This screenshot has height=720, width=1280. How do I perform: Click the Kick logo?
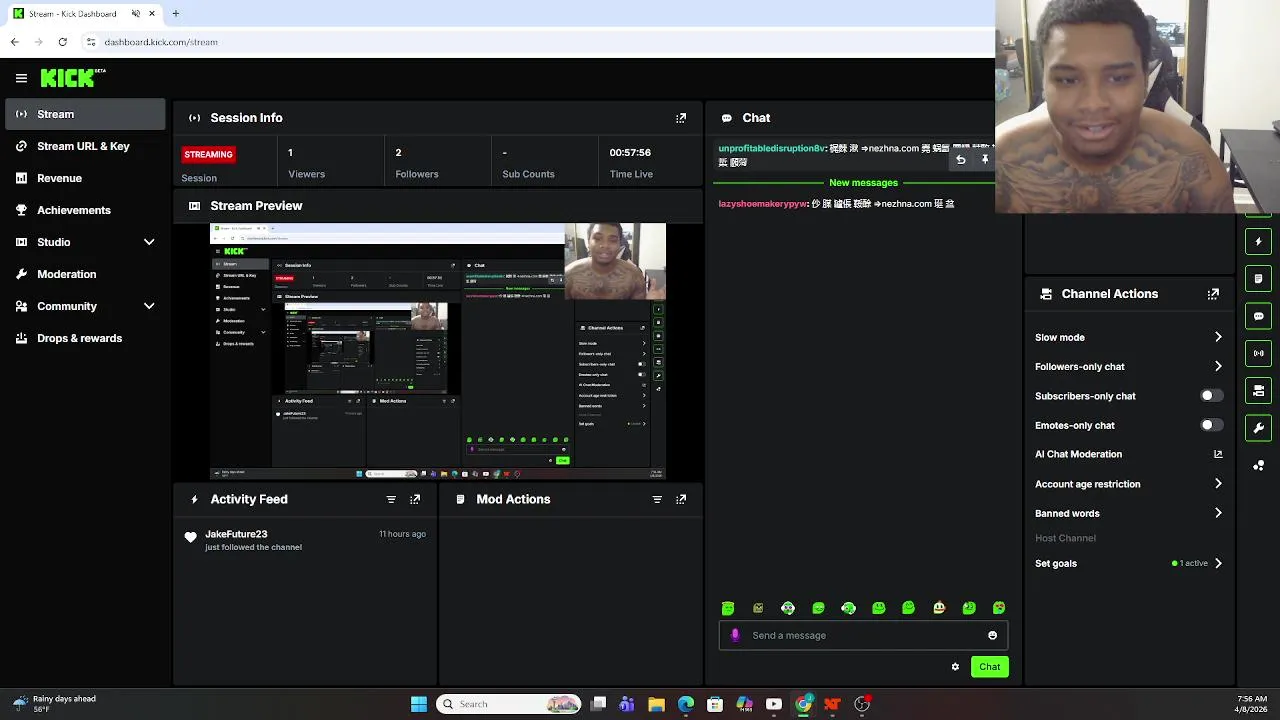pyautogui.click(x=72, y=78)
